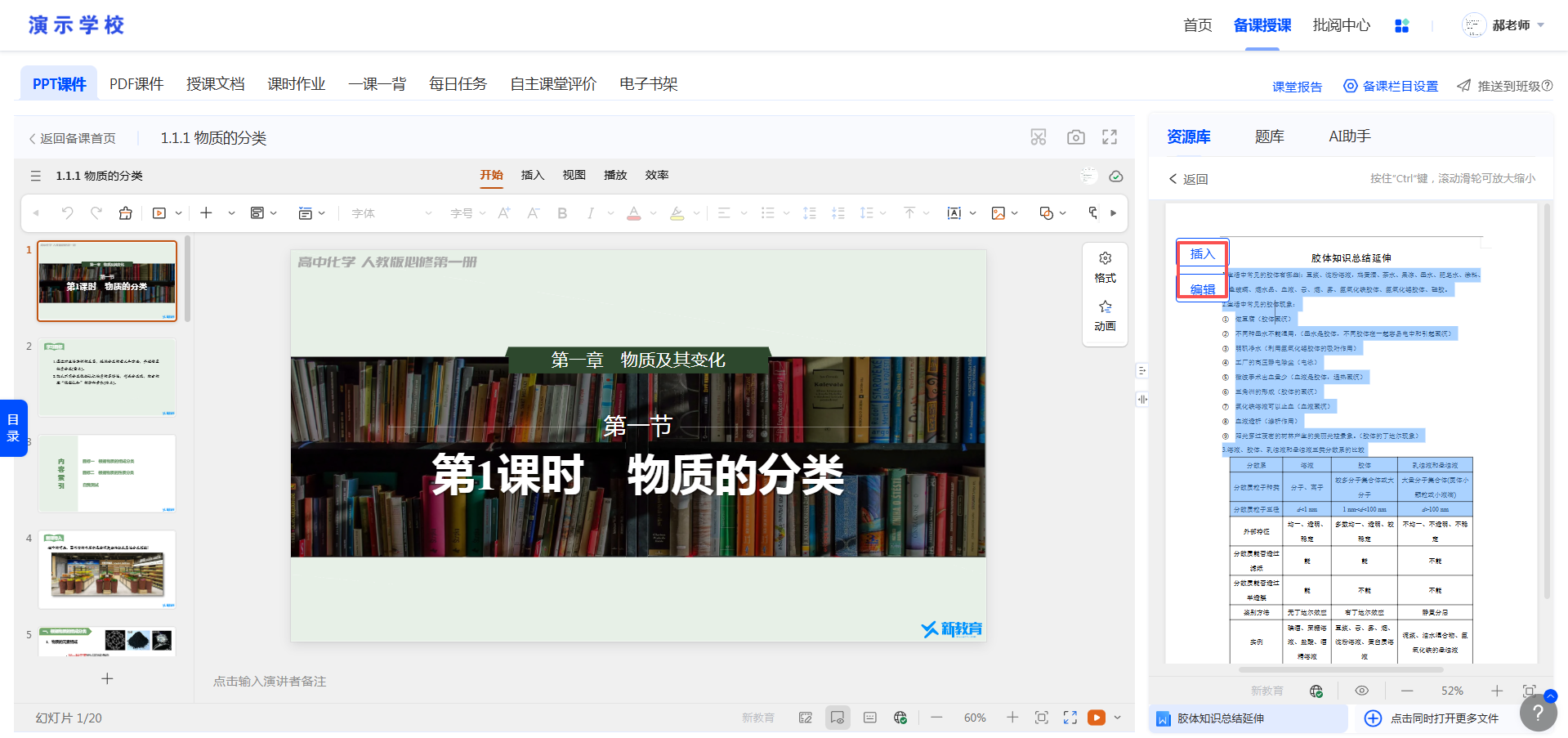
Task: Open the 字号 font size dropdown
Action: [468, 213]
